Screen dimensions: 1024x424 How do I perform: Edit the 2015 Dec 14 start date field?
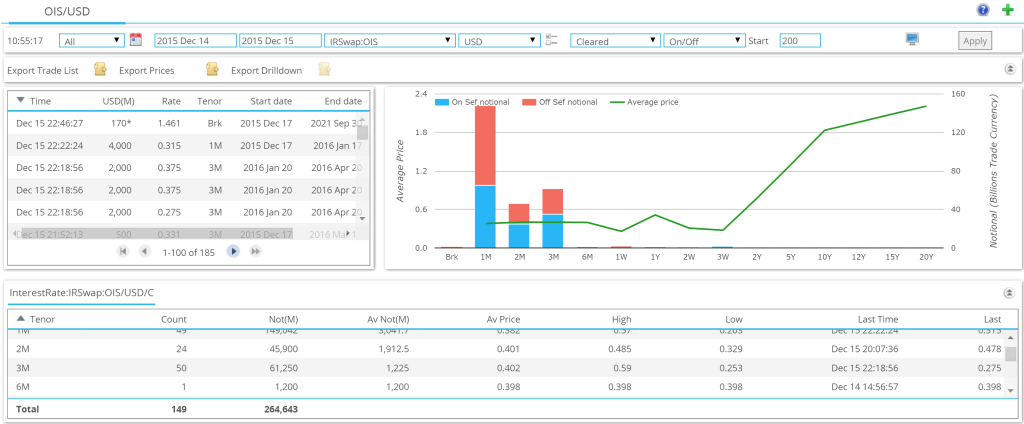point(195,41)
